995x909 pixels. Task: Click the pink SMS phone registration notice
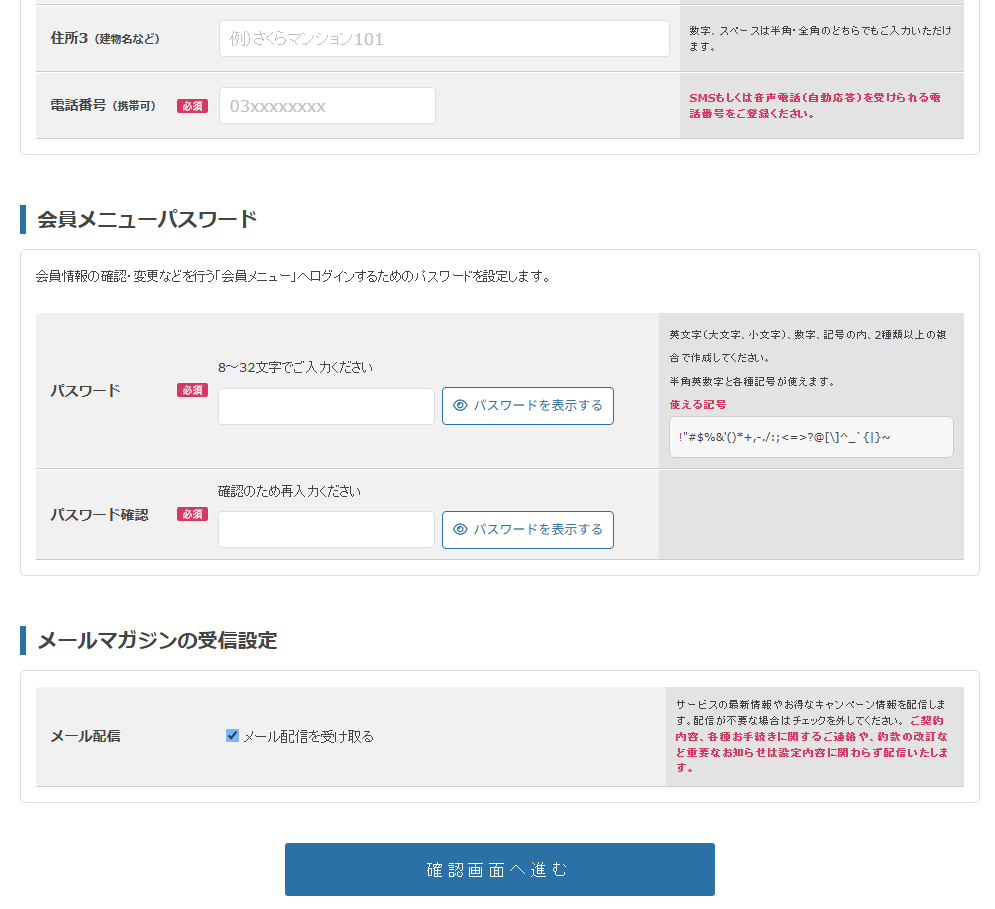pyautogui.click(x=814, y=106)
